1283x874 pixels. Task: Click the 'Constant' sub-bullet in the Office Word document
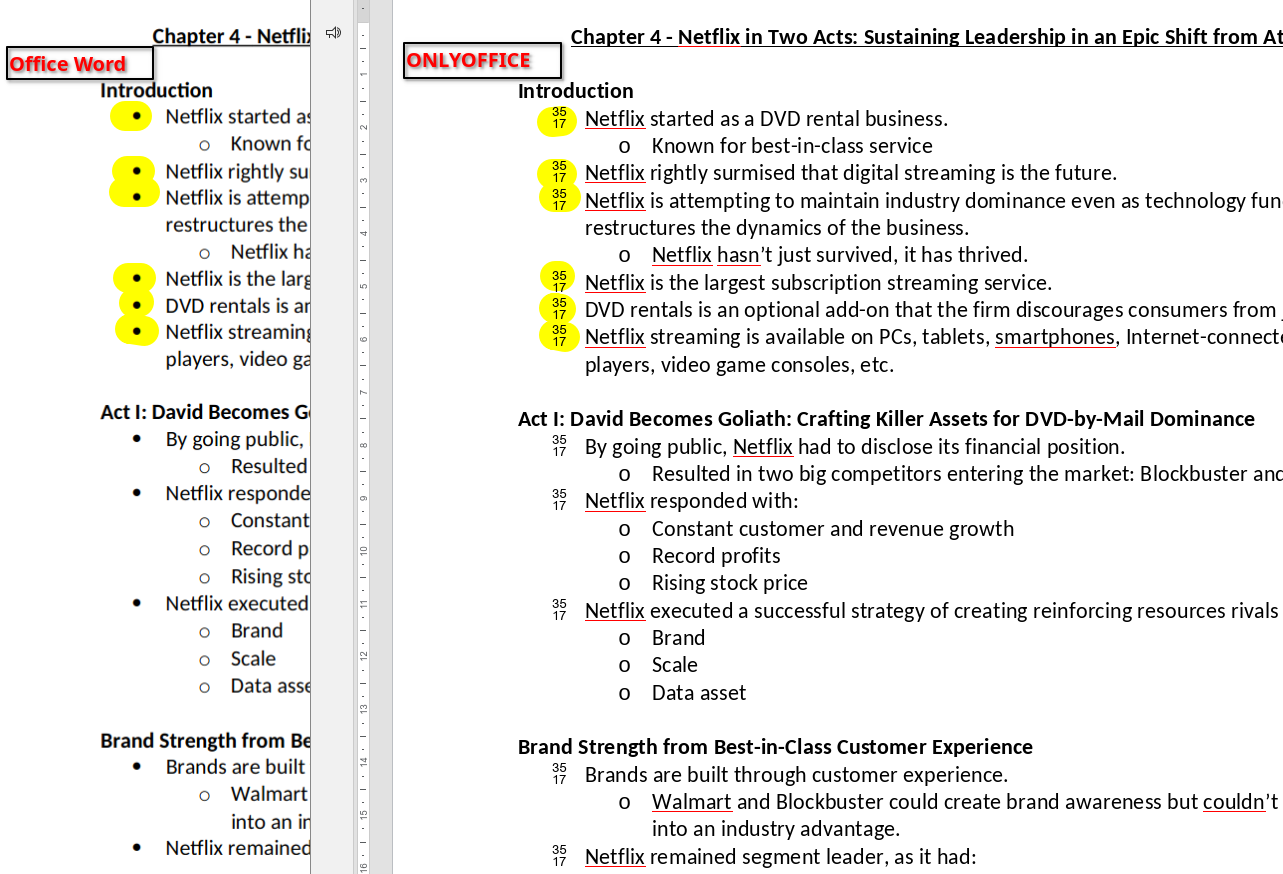click(x=270, y=520)
